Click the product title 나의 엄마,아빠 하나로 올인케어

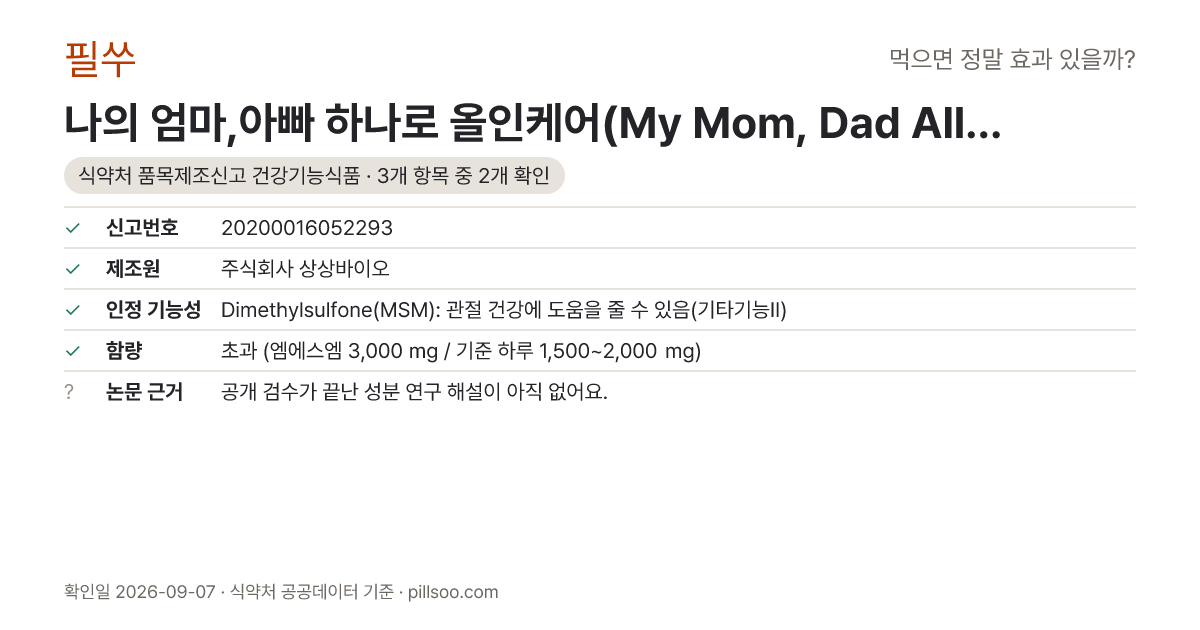point(533,124)
